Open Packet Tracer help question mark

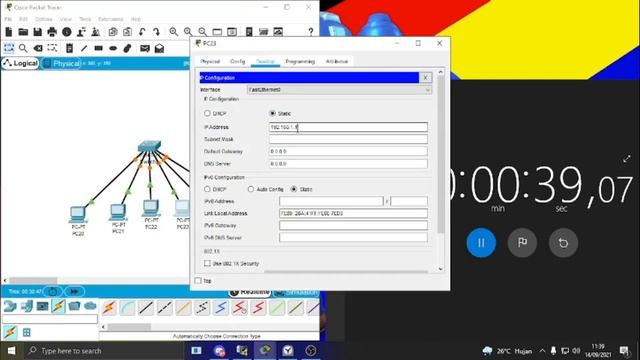click(311, 32)
